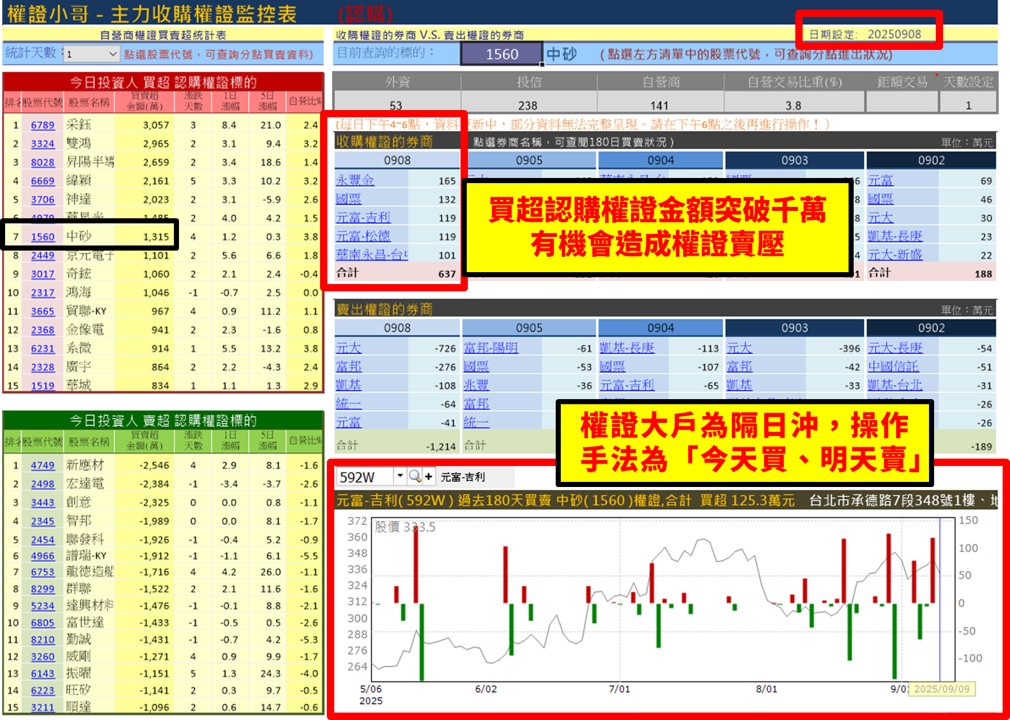Click 中國信託 broker in 0902 sellers column
Image resolution: width=1010 pixels, height=720 pixels.
click(893, 366)
